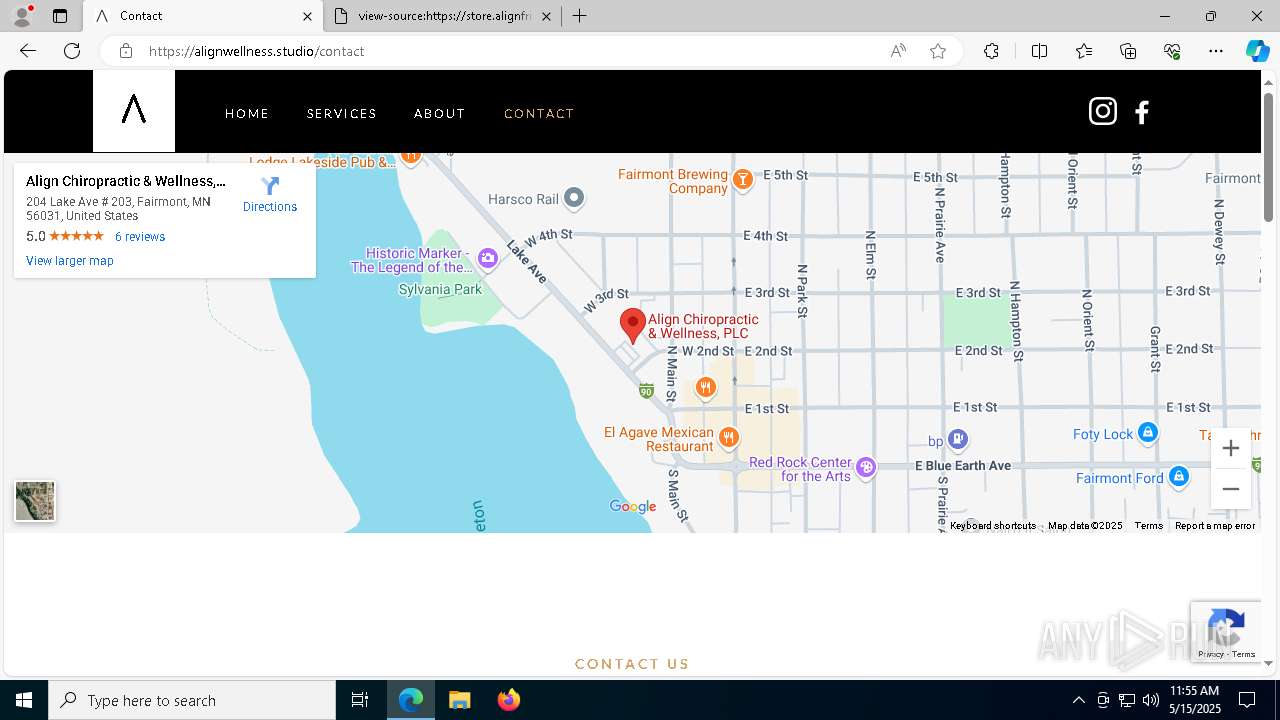Select Red Rock Center for the Arts marker
Image resolution: width=1280 pixels, height=720 pixels.
[x=866, y=467]
